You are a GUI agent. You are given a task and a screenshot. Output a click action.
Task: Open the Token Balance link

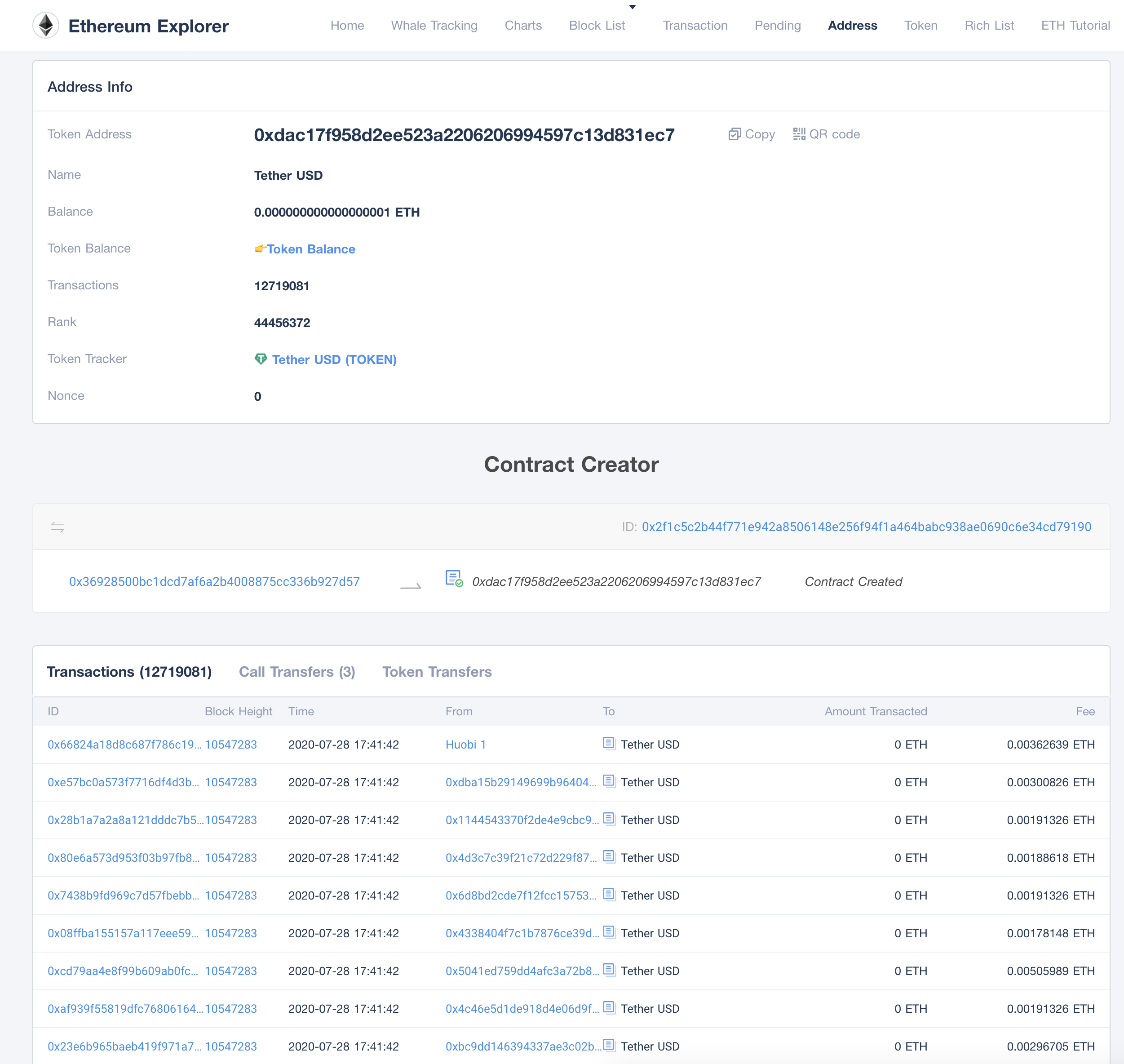tap(311, 249)
